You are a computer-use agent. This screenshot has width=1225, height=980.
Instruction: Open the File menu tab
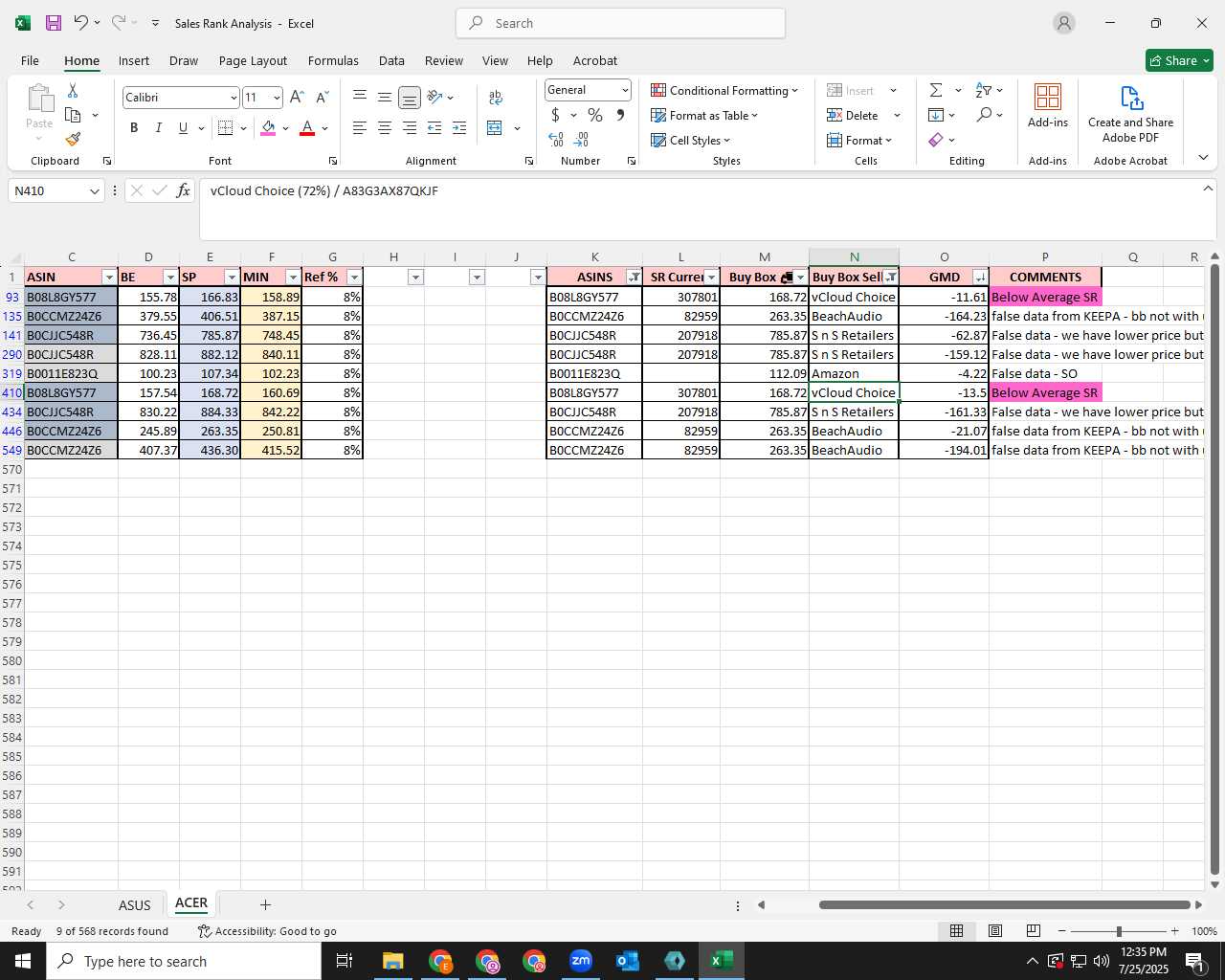pyautogui.click(x=30, y=60)
